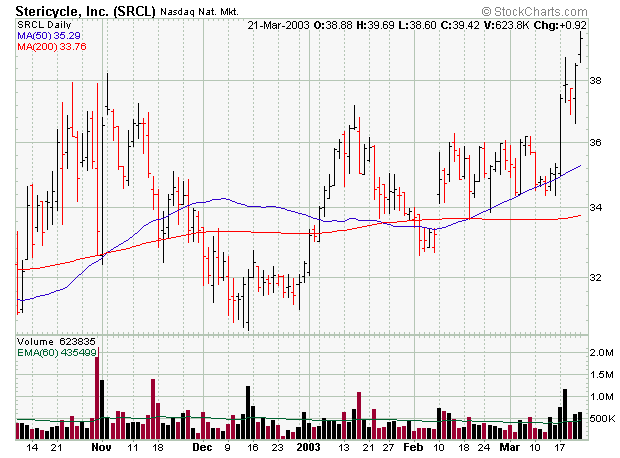Viewport: 620px width, 458px height.
Task: Click the low price L:38.60
Action: 417,25
